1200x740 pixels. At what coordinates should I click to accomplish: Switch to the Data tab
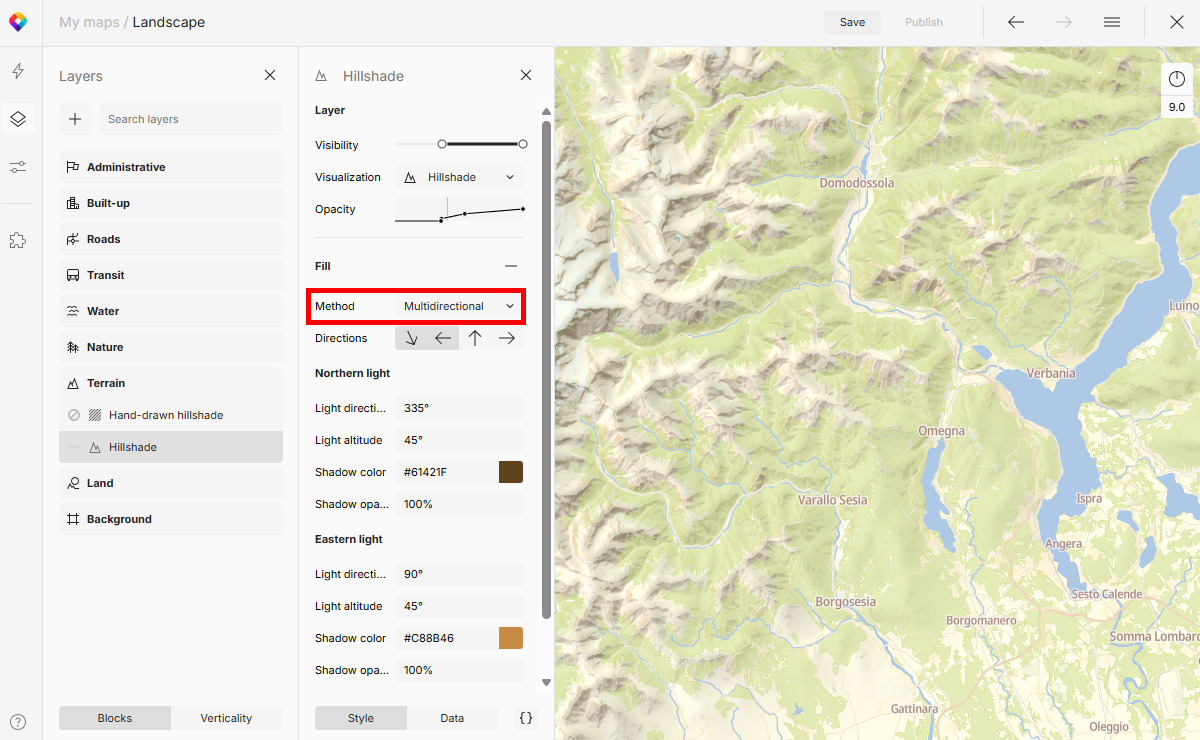tap(452, 717)
